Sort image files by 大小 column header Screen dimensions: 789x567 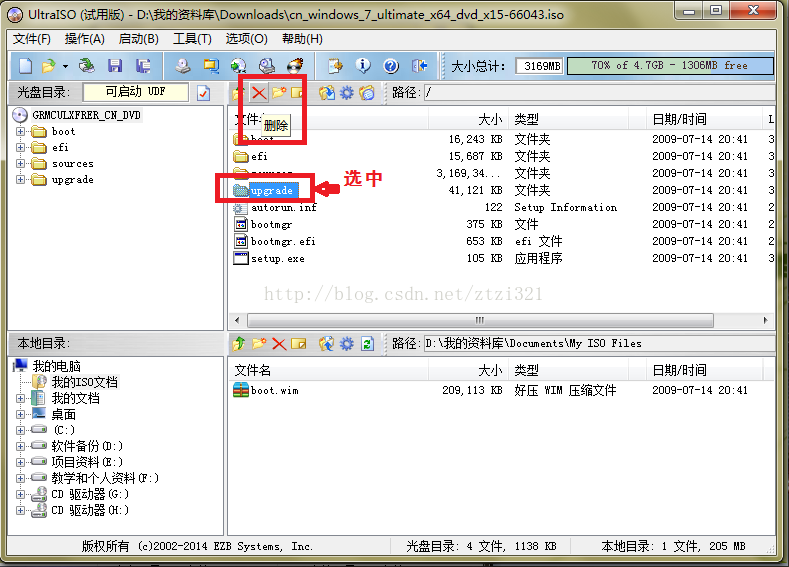(x=467, y=119)
